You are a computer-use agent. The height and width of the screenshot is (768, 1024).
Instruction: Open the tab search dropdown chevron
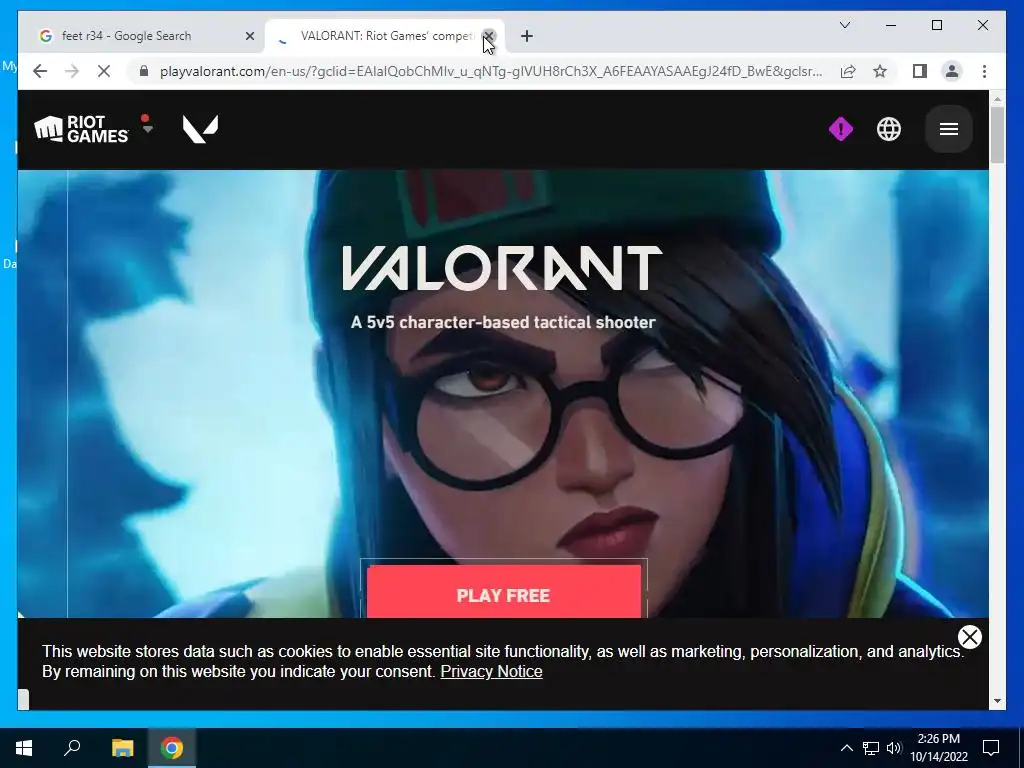844,25
